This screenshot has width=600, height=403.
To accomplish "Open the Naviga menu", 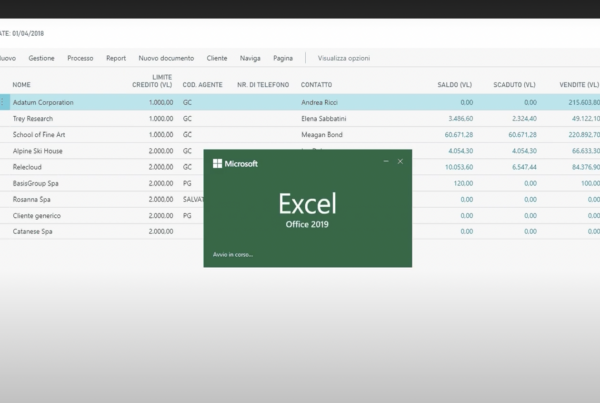I will point(250,58).
